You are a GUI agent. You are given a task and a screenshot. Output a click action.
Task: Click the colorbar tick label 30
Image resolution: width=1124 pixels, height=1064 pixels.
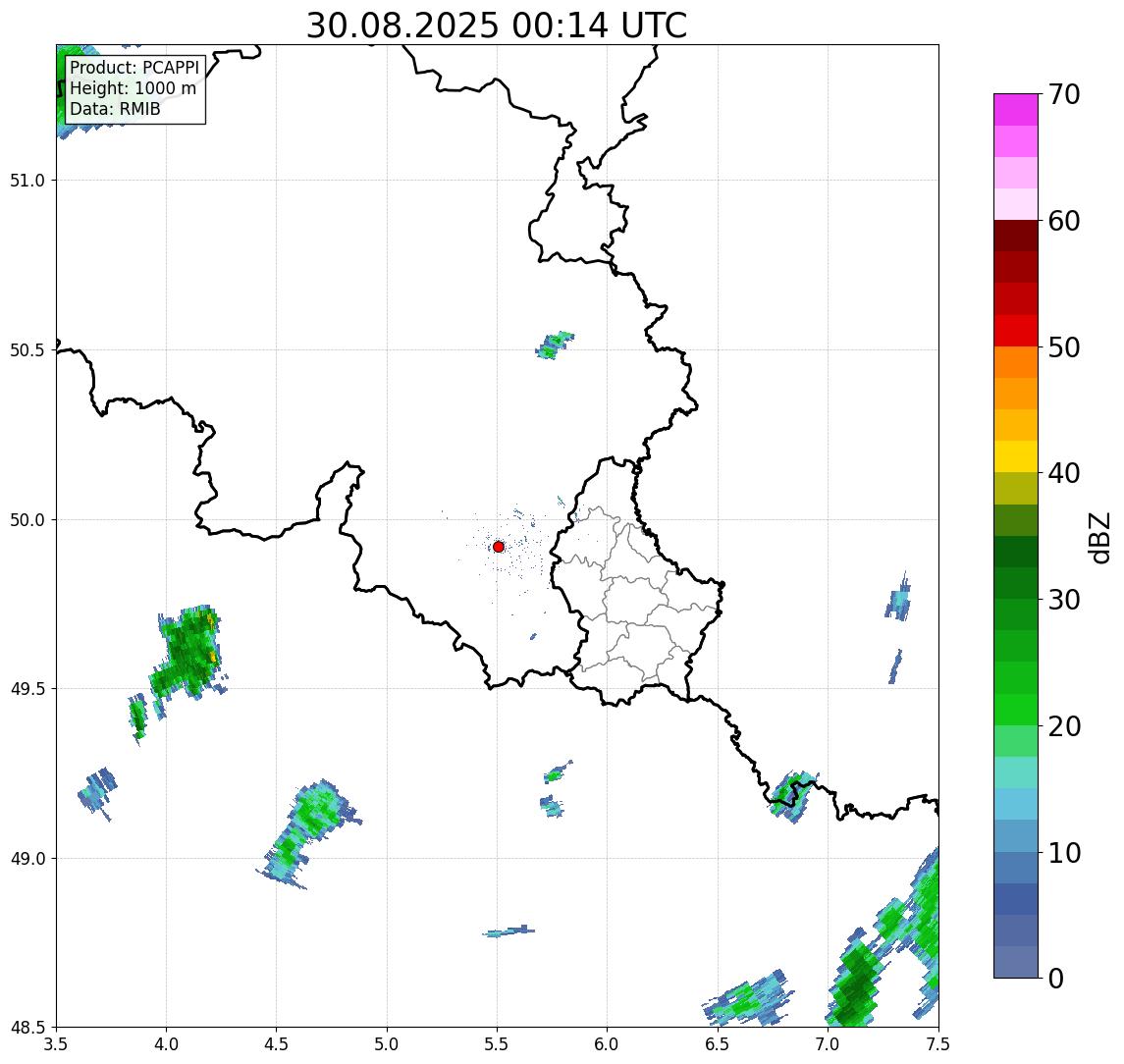coord(1063,600)
